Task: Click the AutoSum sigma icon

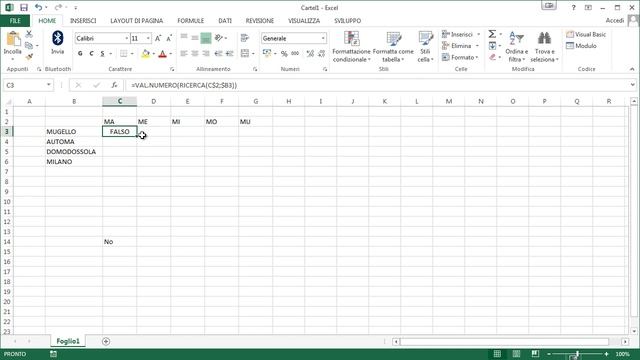Action: point(492,34)
